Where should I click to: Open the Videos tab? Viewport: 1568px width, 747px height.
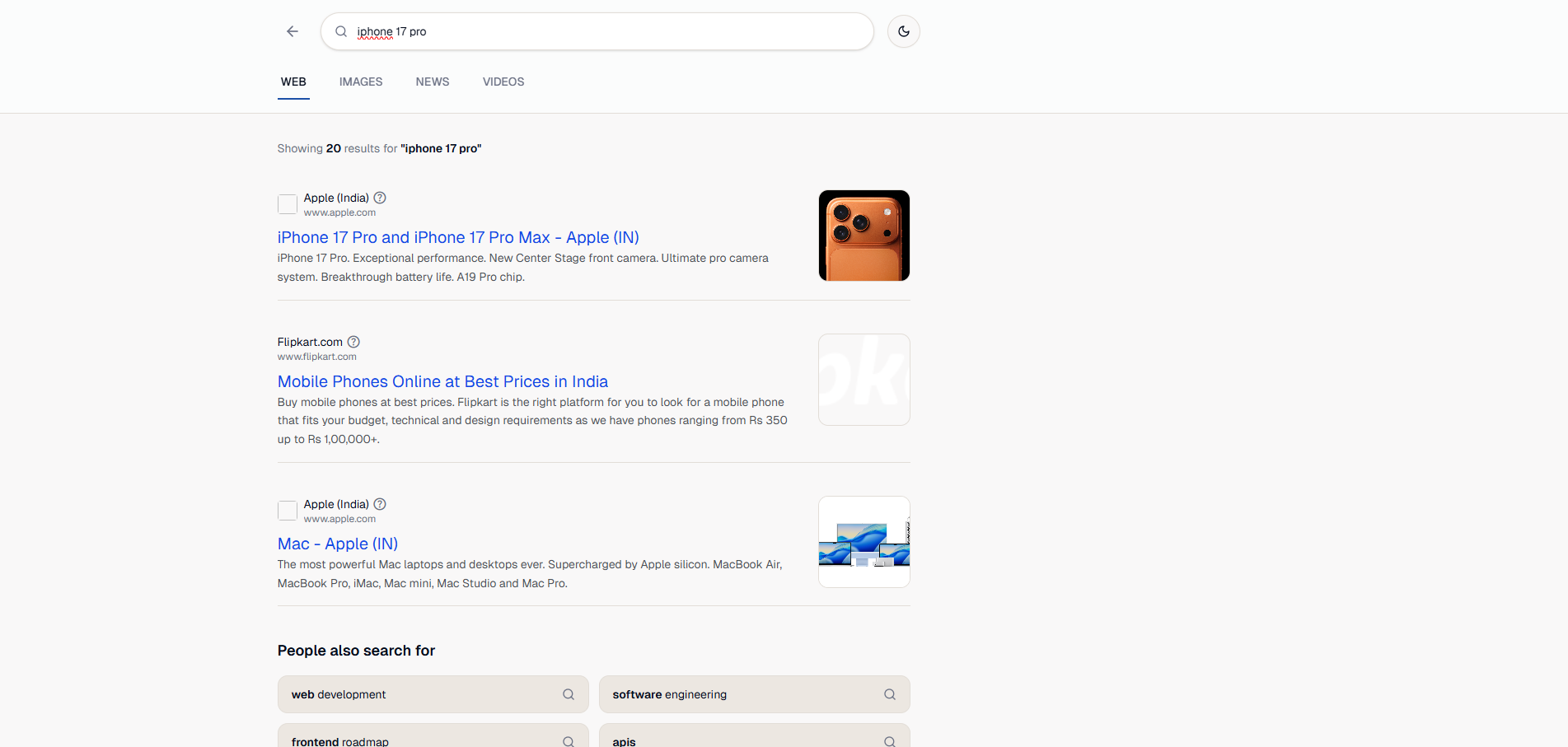[503, 82]
